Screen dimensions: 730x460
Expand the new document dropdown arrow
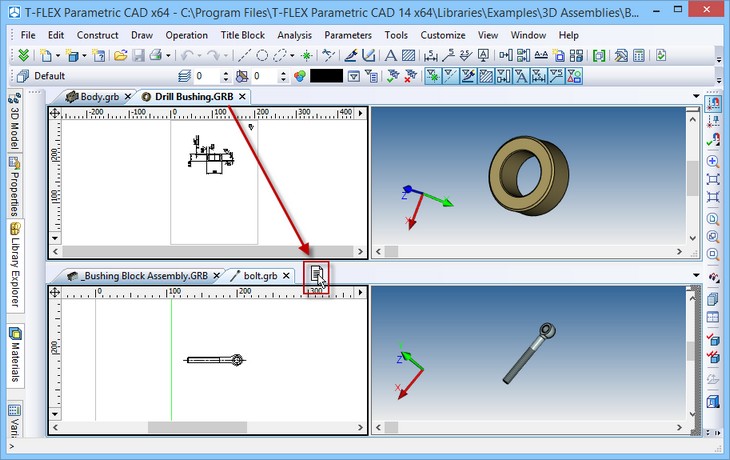click(58, 56)
